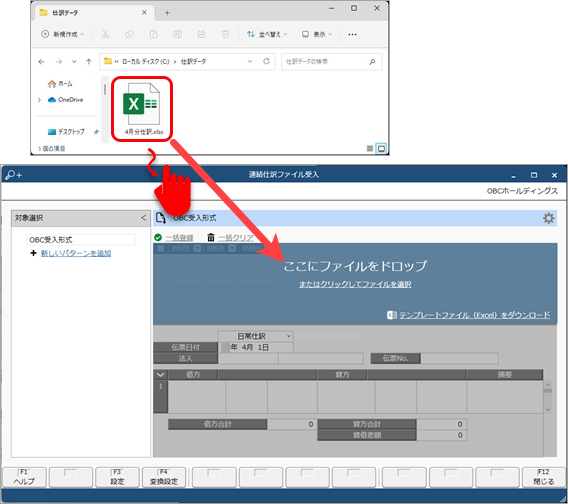
Task: Click the file icon beside OBC受入形式 header
Action: tap(161, 218)
